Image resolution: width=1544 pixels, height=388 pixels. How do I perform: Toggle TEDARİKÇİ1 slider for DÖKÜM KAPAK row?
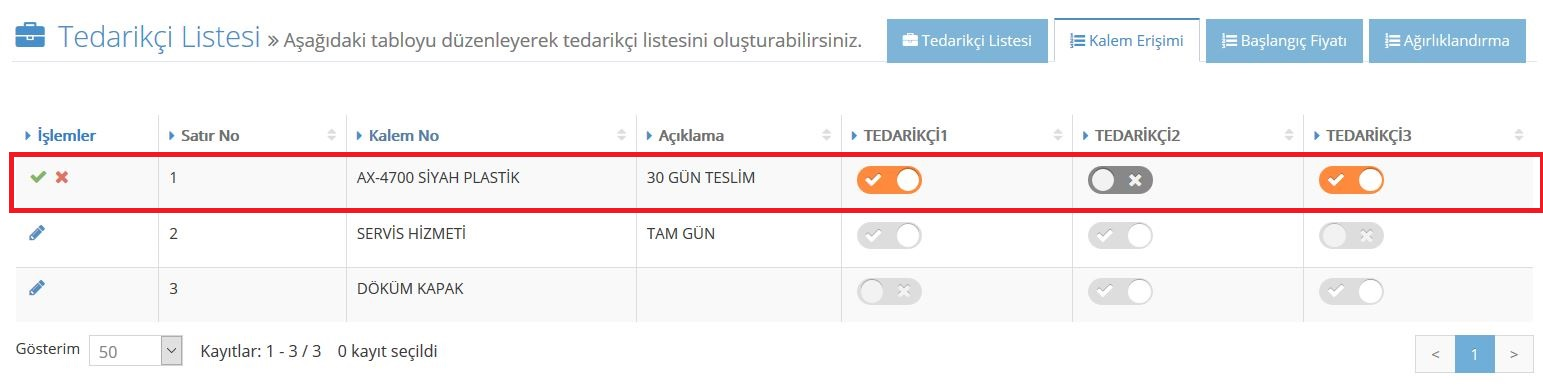[889, 291]
